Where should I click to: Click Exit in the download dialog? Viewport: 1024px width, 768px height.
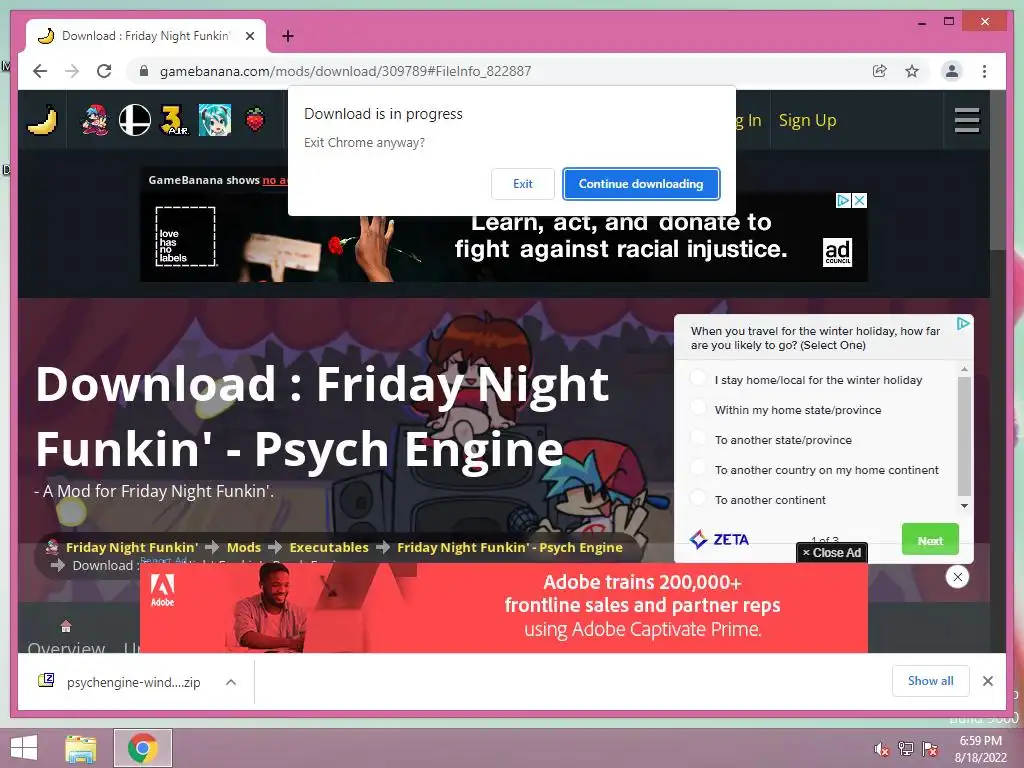coord(522,184)
